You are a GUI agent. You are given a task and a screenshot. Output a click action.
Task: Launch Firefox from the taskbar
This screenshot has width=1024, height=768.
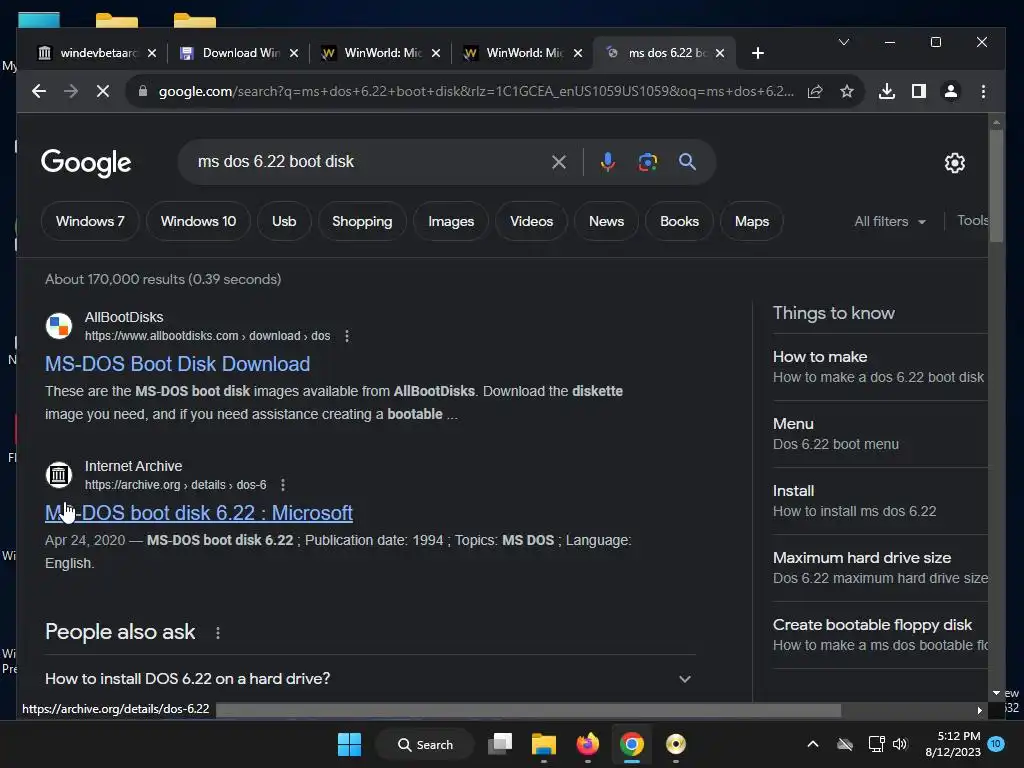pos(588,744)
